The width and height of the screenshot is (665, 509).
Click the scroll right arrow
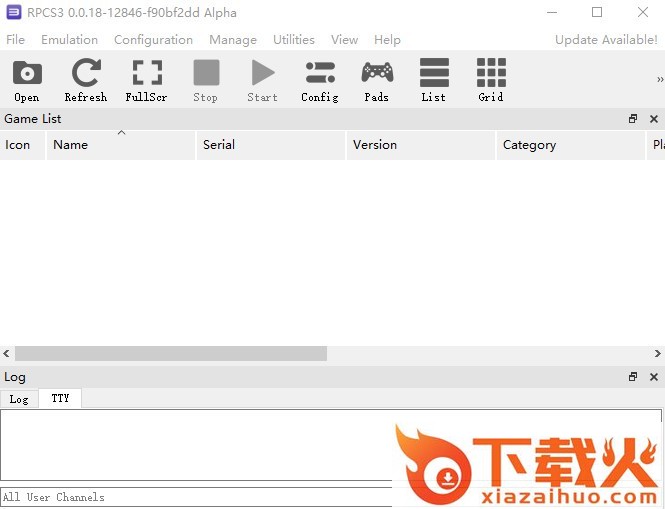coord(657,353)
